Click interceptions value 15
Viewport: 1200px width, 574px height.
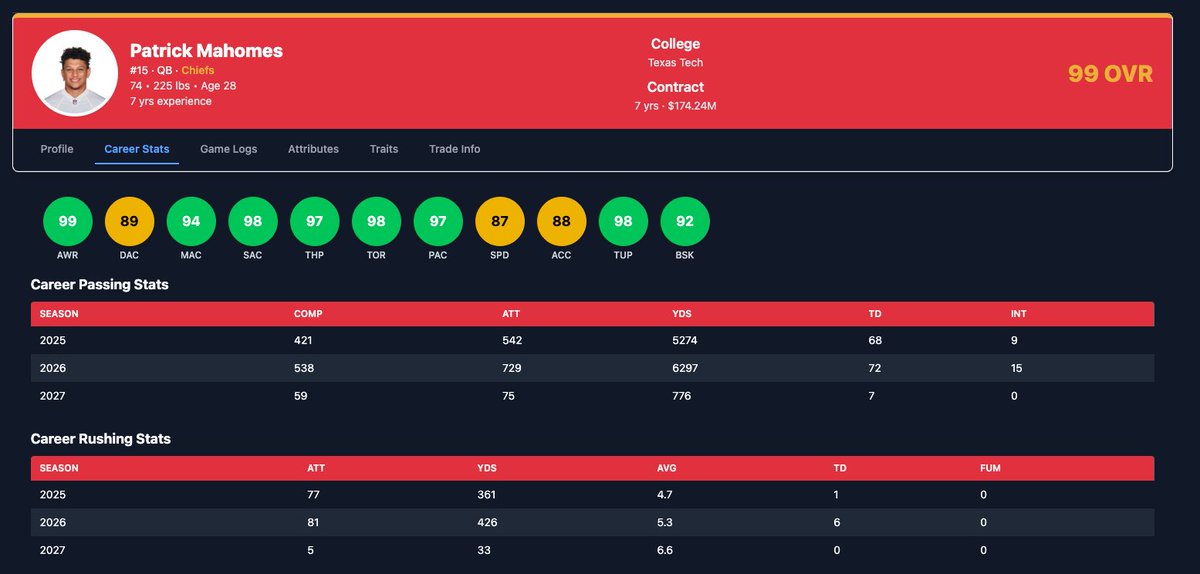pyautogui.click(x=1017, y=368)
